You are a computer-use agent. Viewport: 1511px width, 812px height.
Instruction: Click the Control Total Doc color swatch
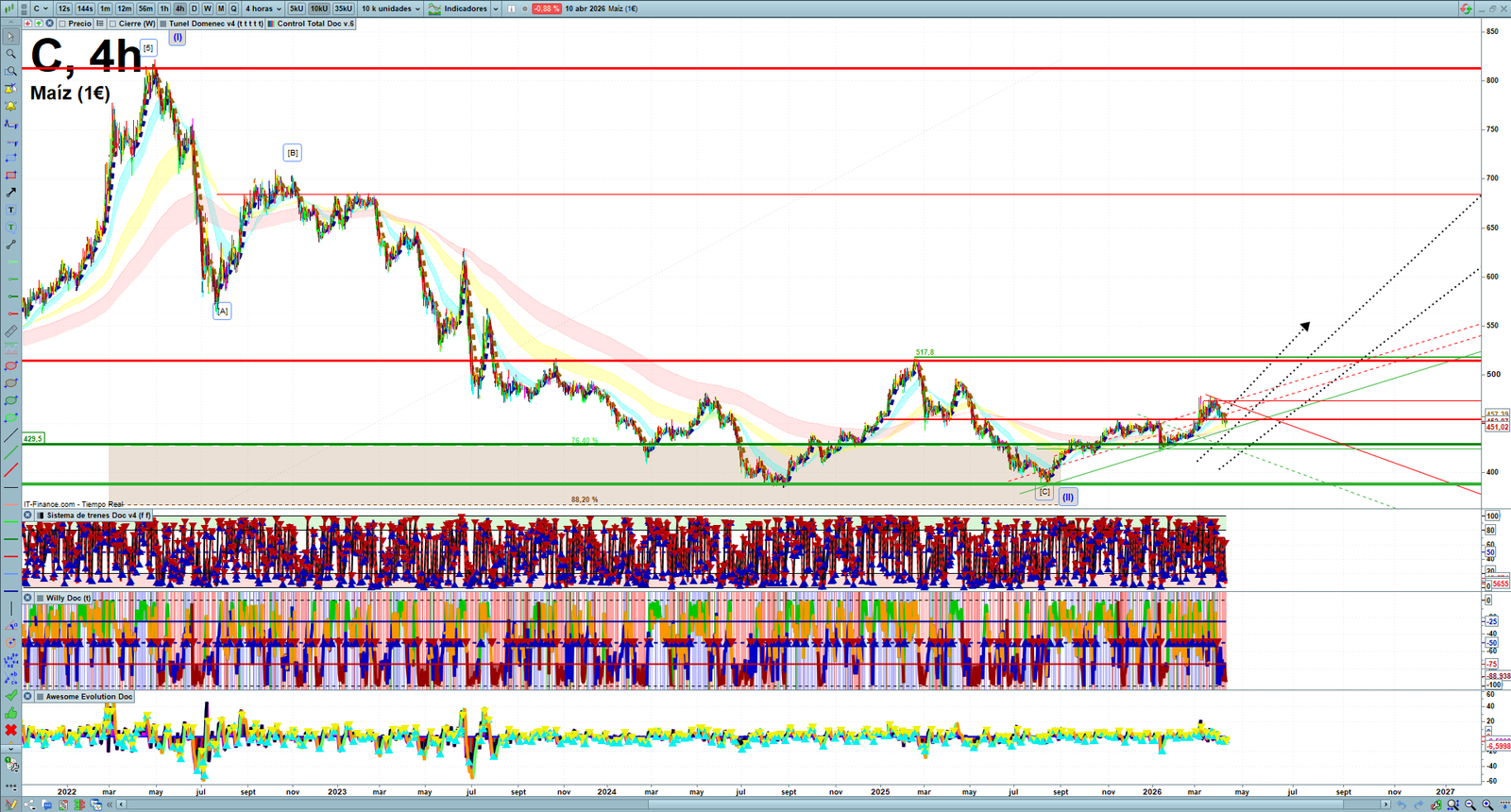[x=271, y=24]
